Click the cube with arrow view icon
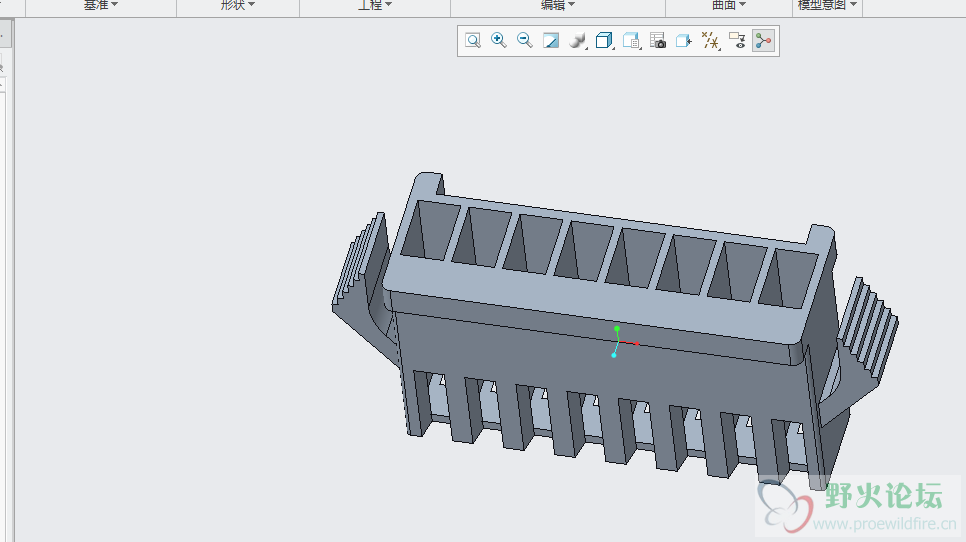Screen dimensions: 966x542 684,41
